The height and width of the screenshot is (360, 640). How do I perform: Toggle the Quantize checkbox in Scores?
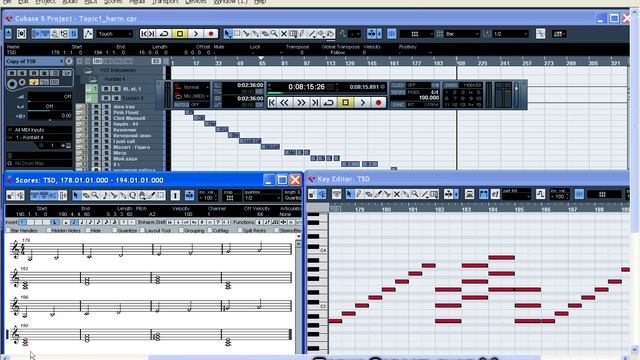coord(114,231)
